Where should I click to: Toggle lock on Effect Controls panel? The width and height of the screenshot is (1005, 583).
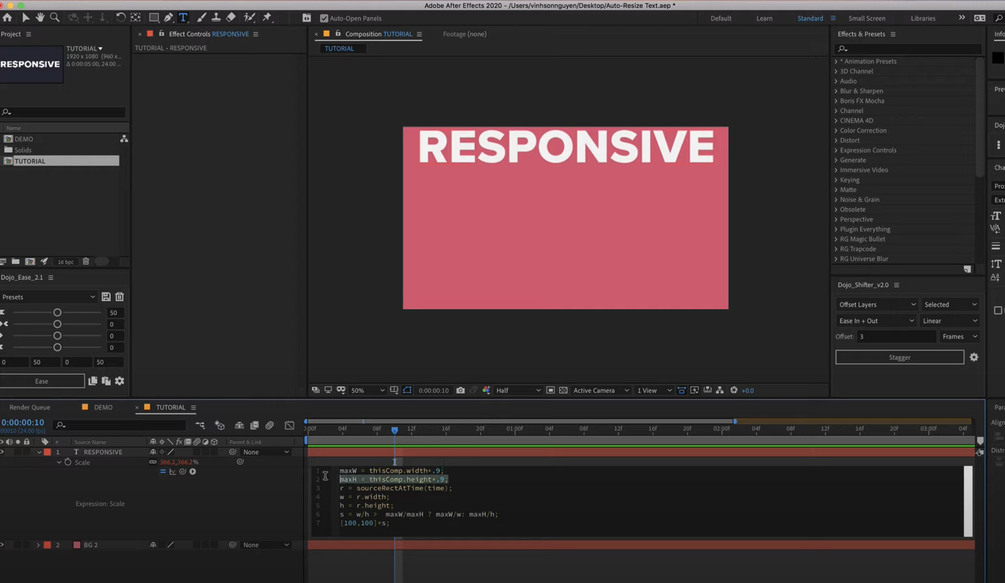(x=162, y=34)
